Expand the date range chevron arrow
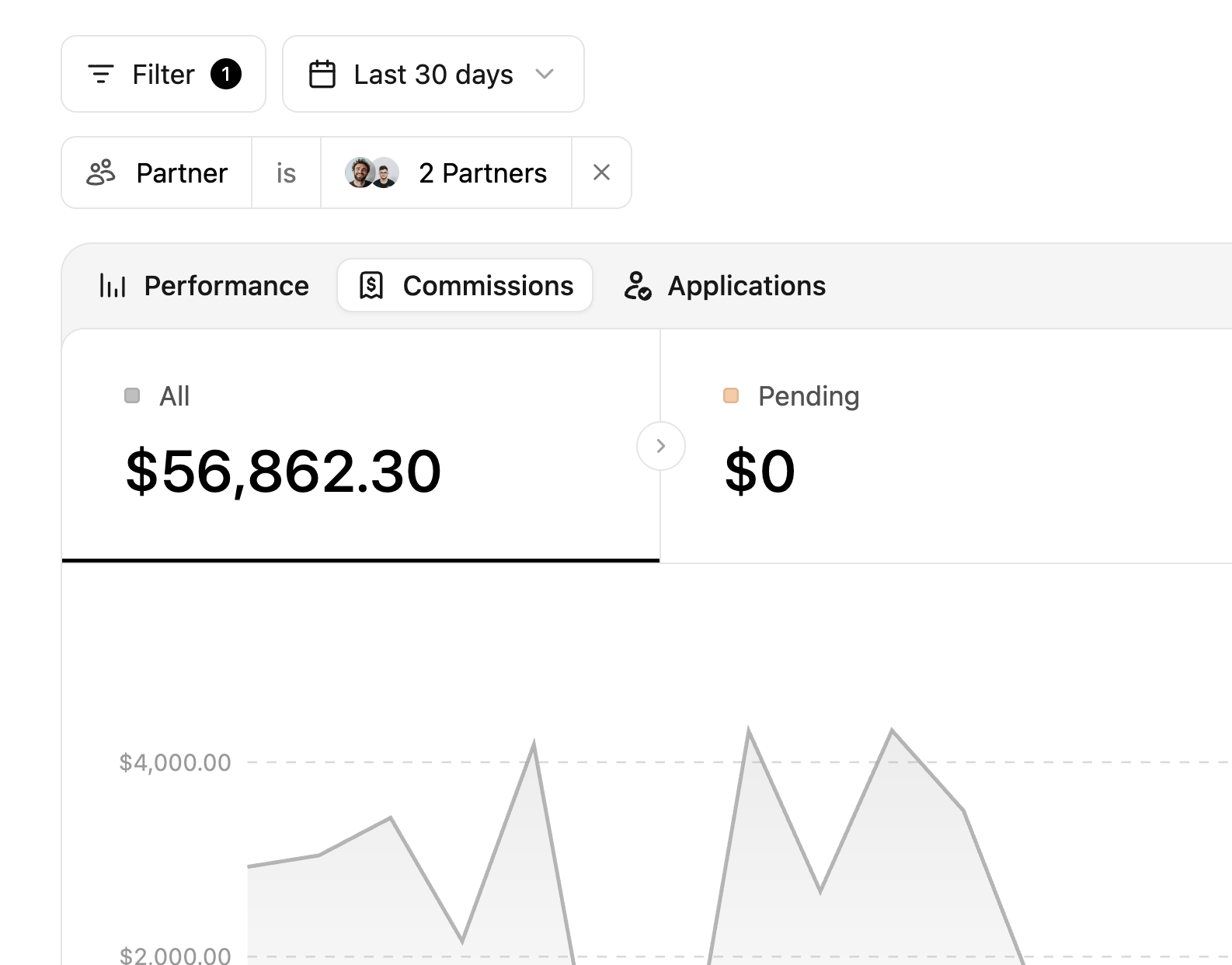Screen dimensions: 1232x965 tap(545, 75)
